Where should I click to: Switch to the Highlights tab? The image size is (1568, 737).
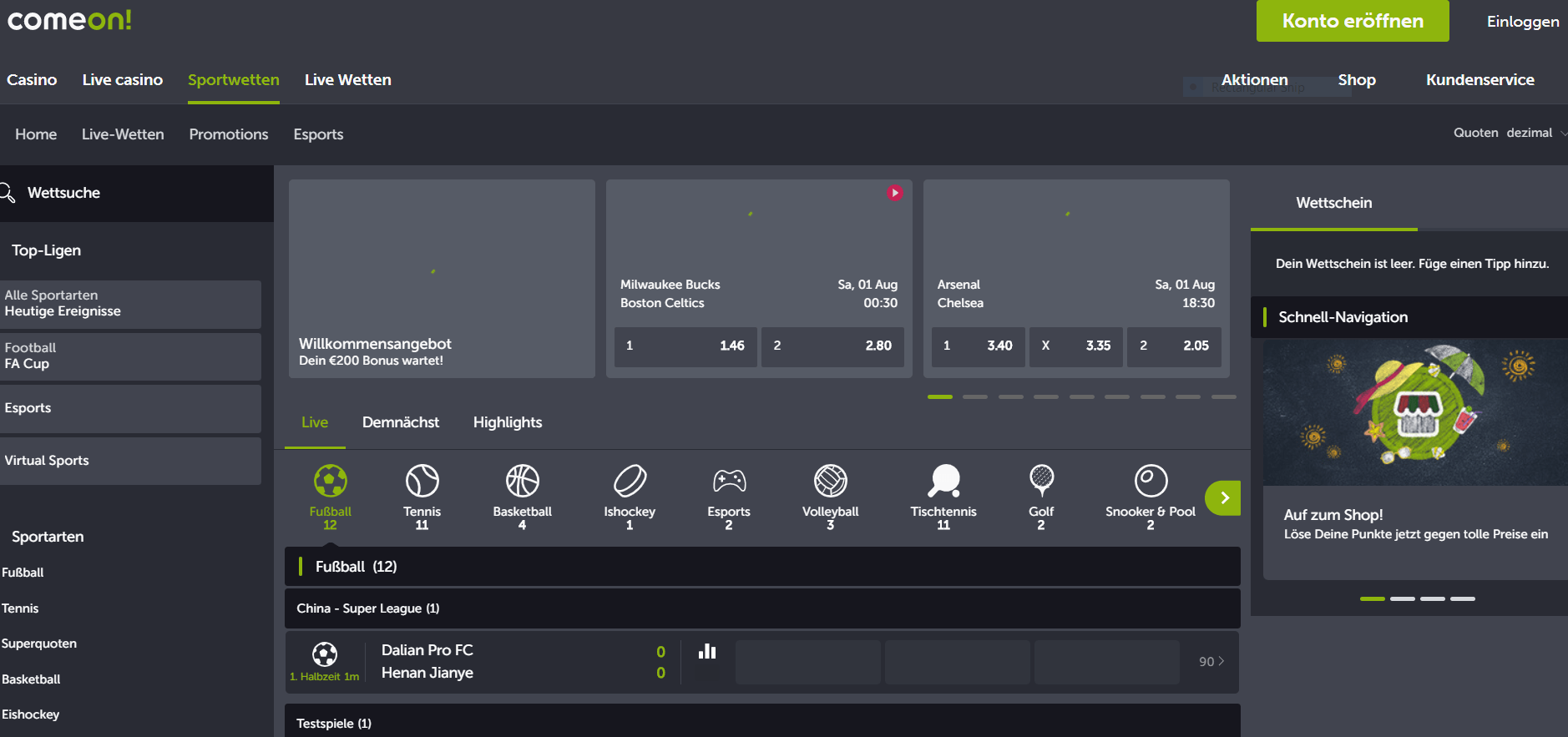(x=508, y=422)
